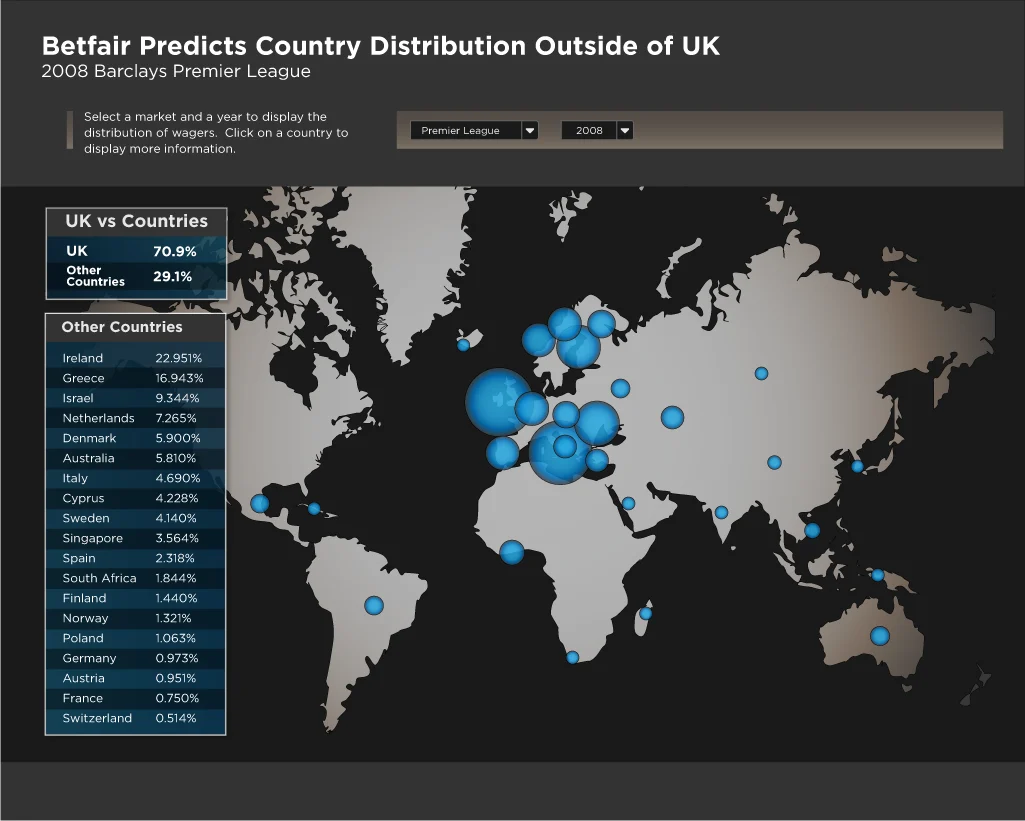Select the France 0.750% row

tap(135, 698)
